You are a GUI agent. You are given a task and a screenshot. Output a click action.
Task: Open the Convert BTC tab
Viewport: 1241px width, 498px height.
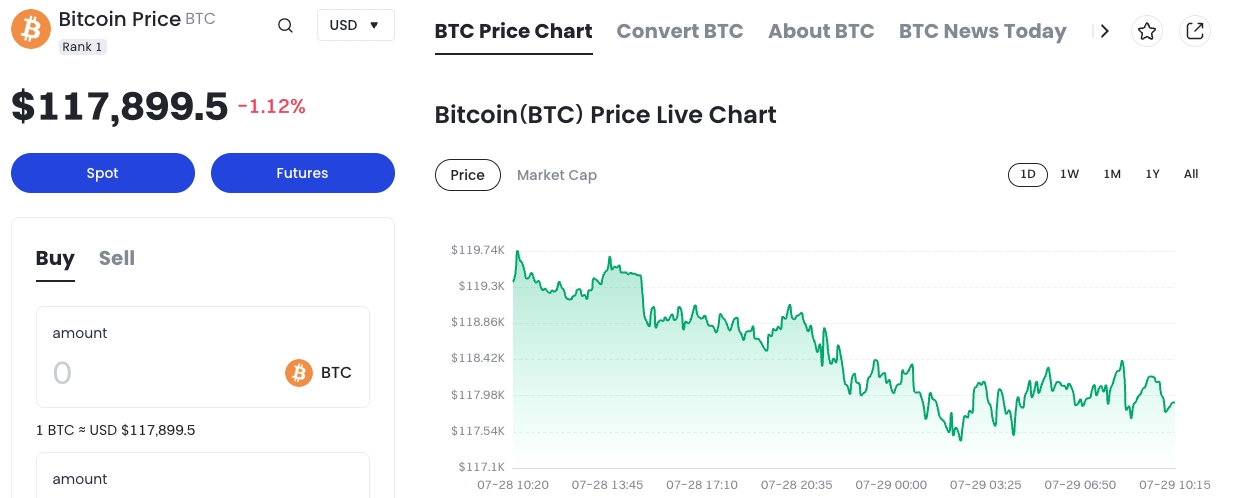pyautogui.click(x=680, y=31)
